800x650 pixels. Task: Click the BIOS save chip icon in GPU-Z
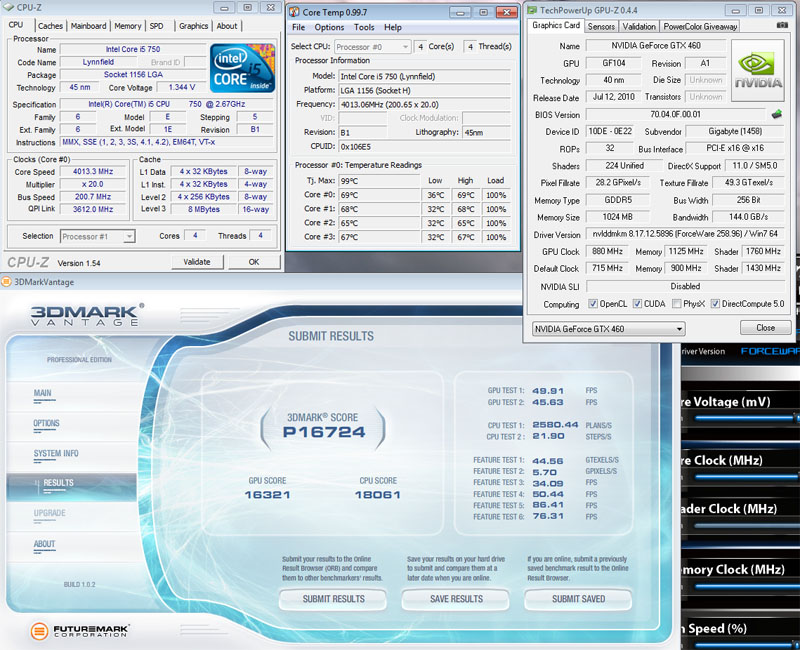(777, 114)
